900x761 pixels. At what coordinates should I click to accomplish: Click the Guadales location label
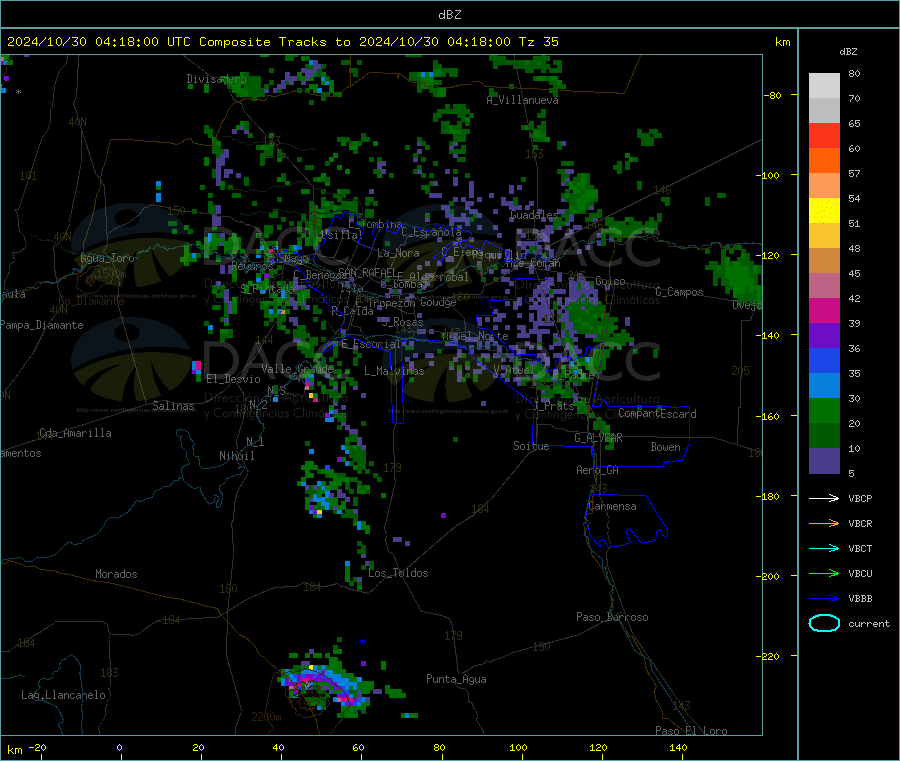point(534,215)
